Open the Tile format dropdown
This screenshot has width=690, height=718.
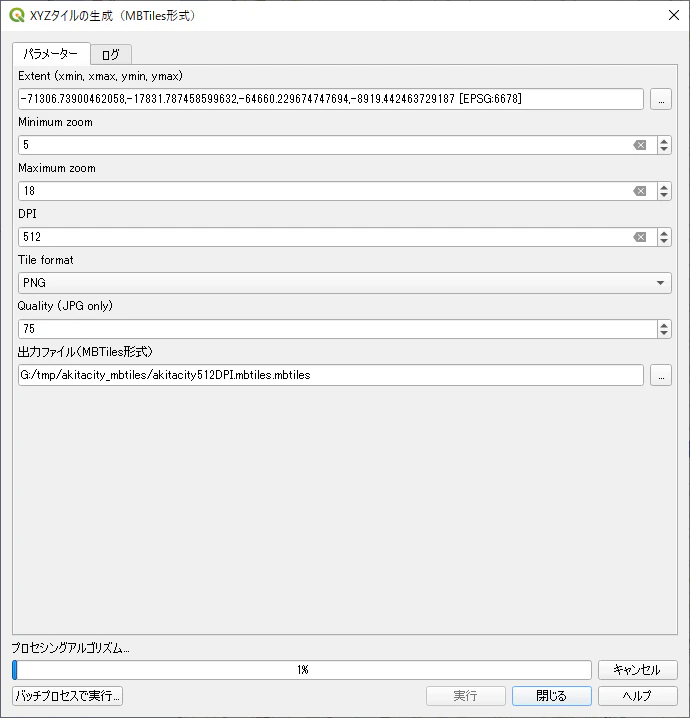click(344, 283)
